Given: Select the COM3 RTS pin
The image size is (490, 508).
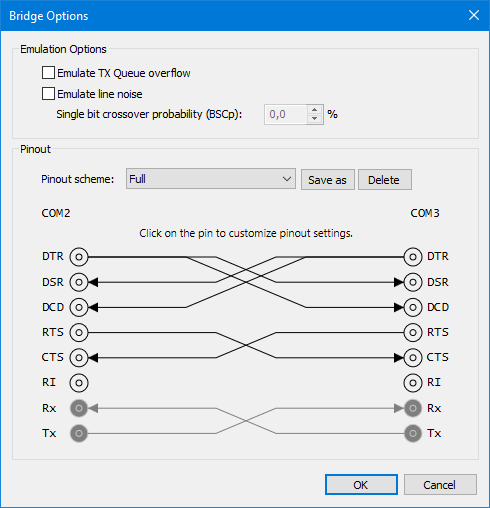Looking at the screenshot, I should 413,332.
